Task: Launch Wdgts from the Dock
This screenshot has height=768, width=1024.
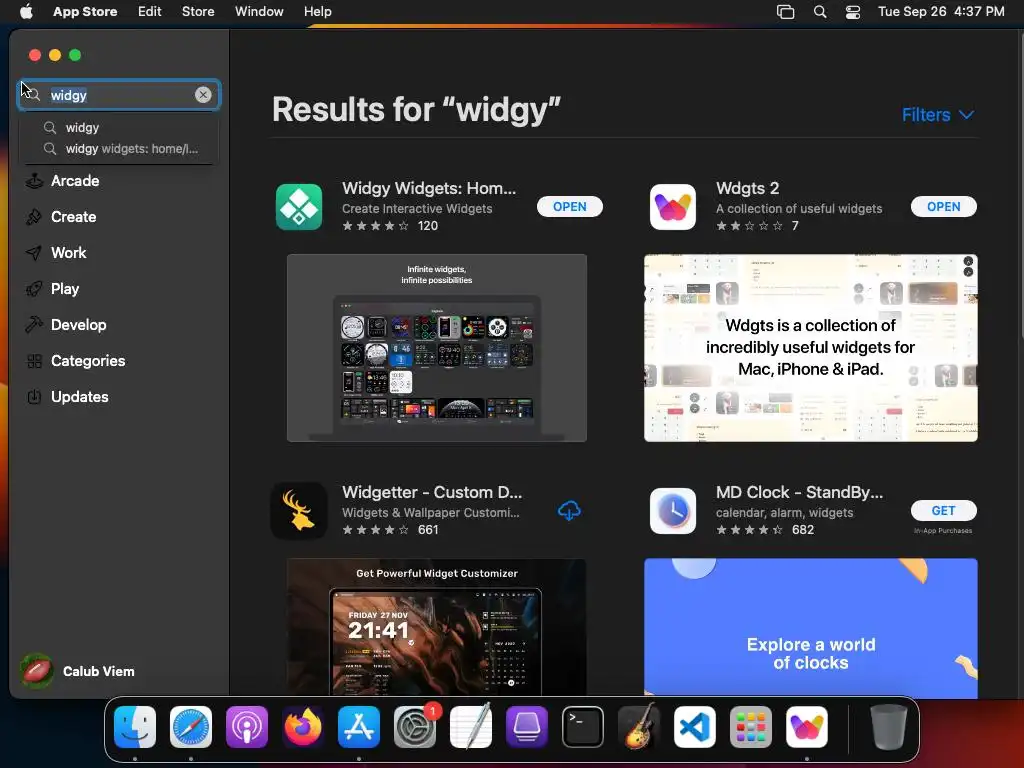Action: (807, 727)
